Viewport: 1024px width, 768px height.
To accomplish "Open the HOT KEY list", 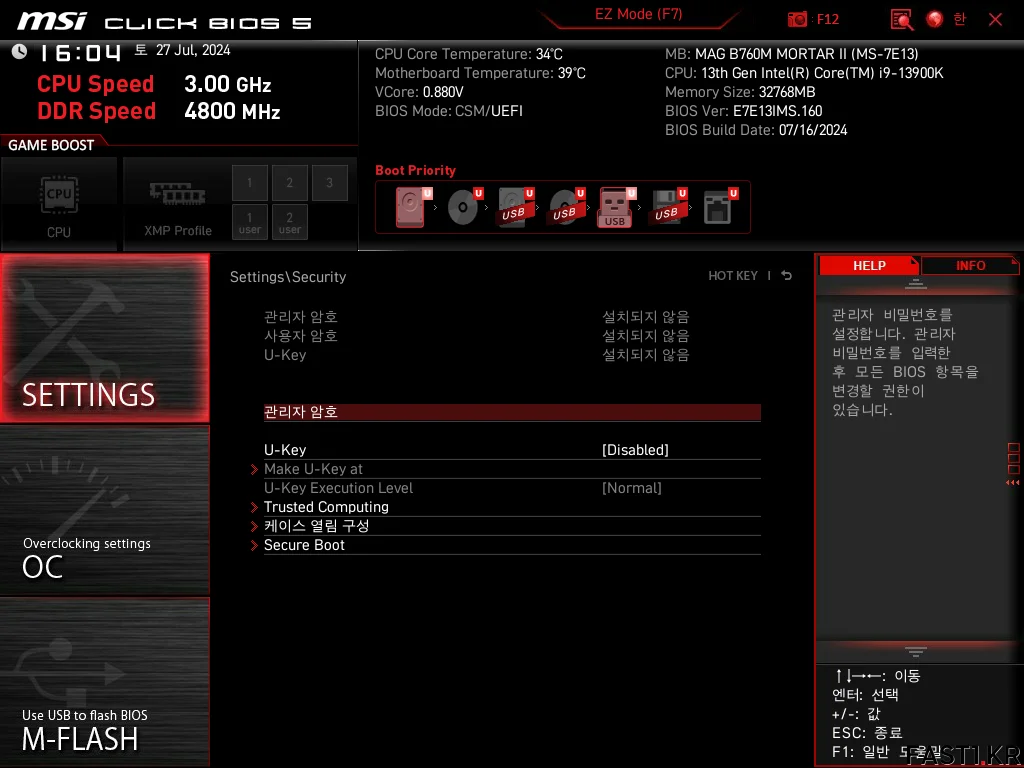I will point(733,276).
